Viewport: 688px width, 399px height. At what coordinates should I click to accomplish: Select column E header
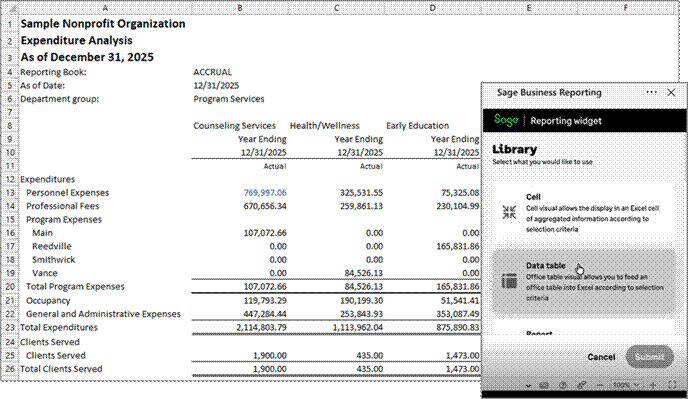529,8
